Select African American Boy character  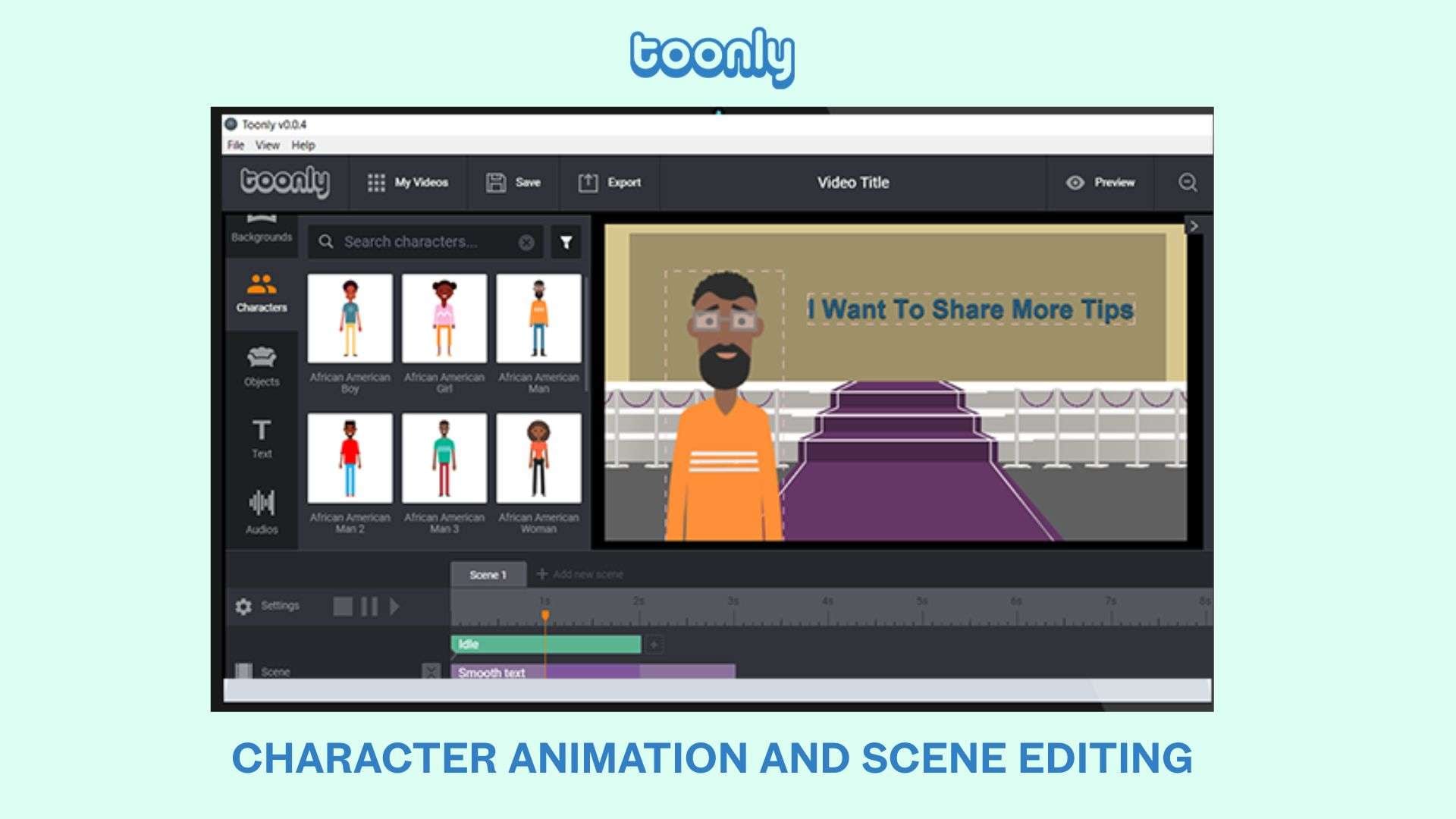[350, 334]
